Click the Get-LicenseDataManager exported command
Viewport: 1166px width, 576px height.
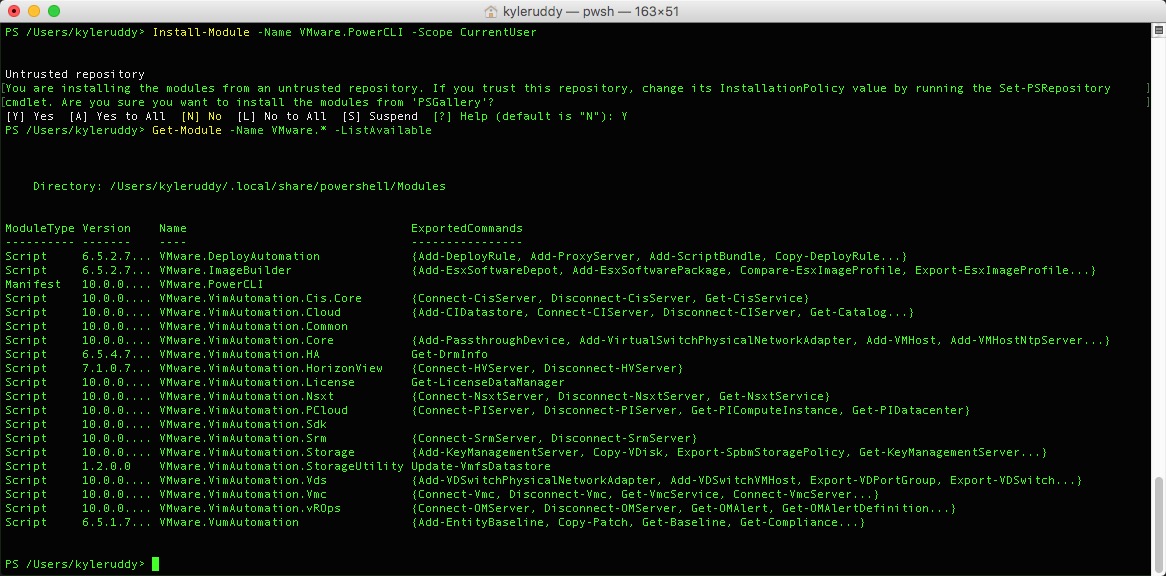(488, 382)
